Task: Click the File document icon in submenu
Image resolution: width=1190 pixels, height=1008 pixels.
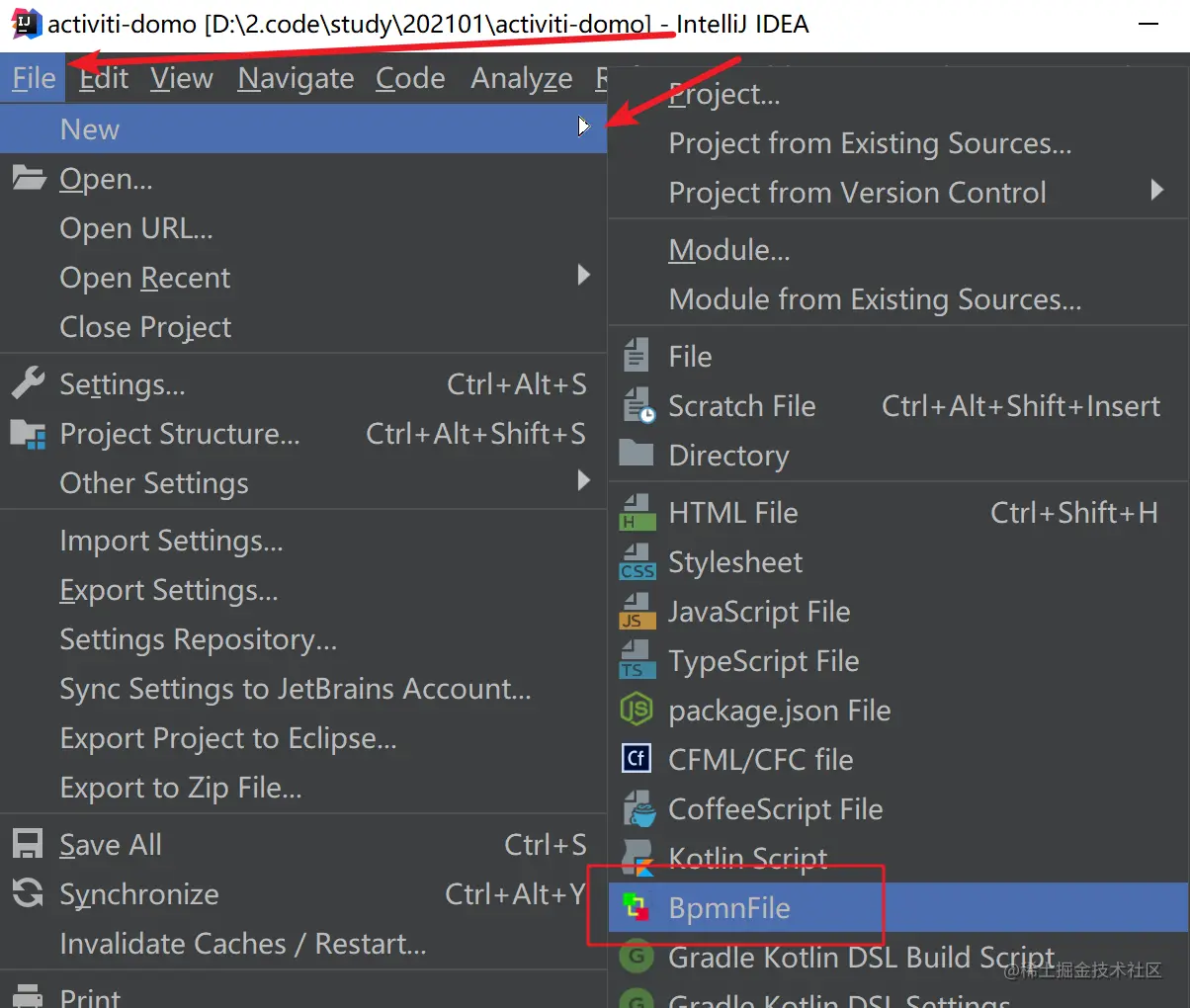Action: [637, 356]
